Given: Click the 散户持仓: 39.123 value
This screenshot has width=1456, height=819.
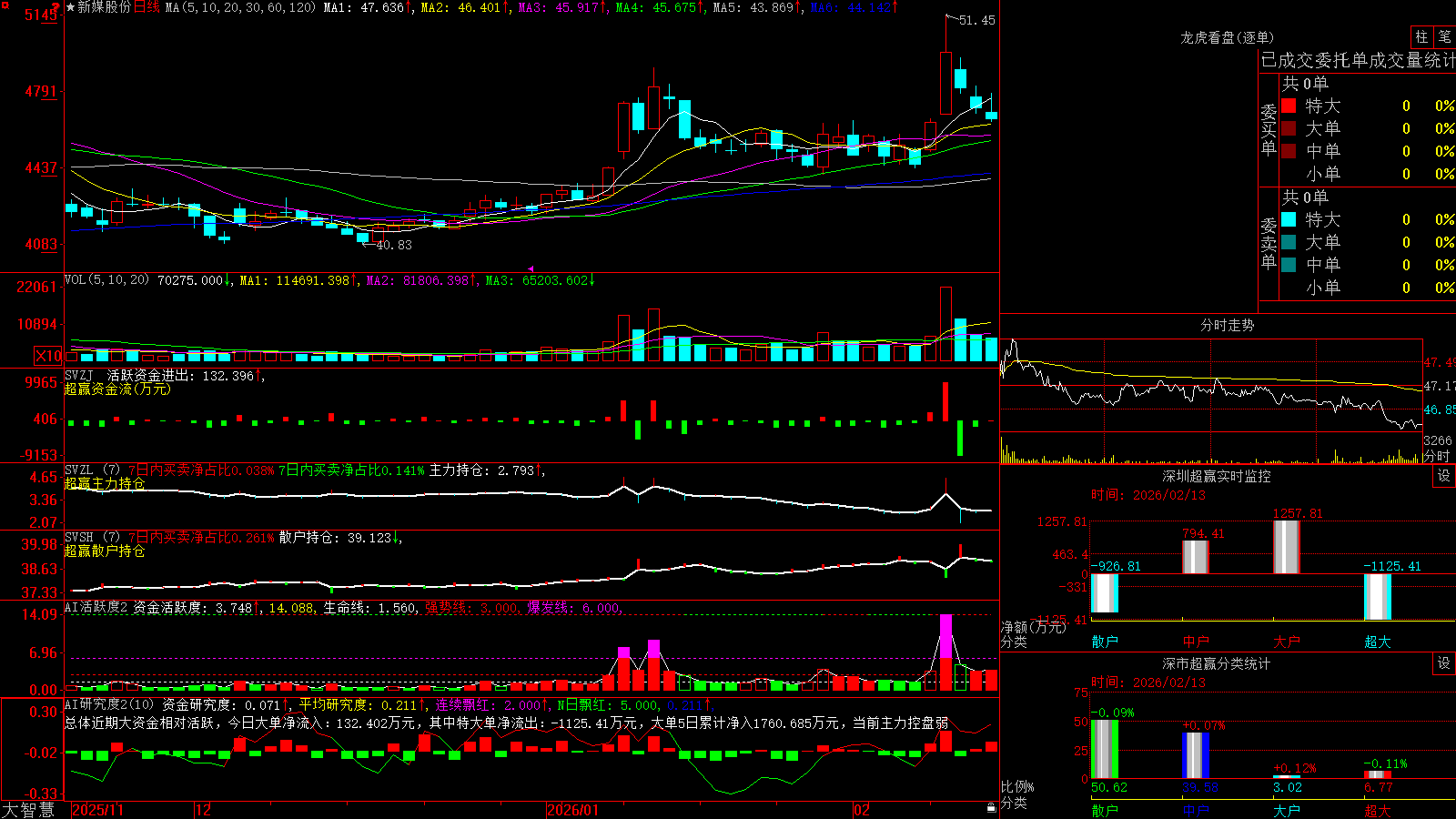Looking at the screenshot, I should coord(340,538).
